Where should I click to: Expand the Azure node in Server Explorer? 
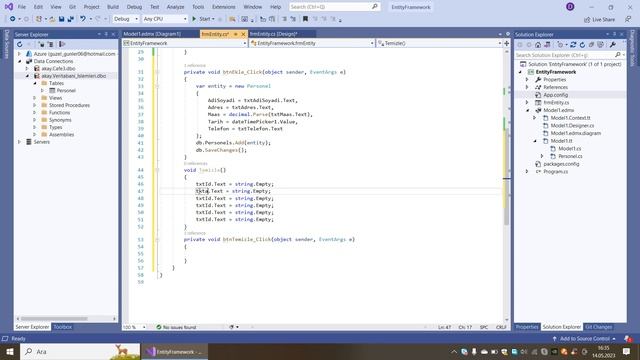(19, 54)
